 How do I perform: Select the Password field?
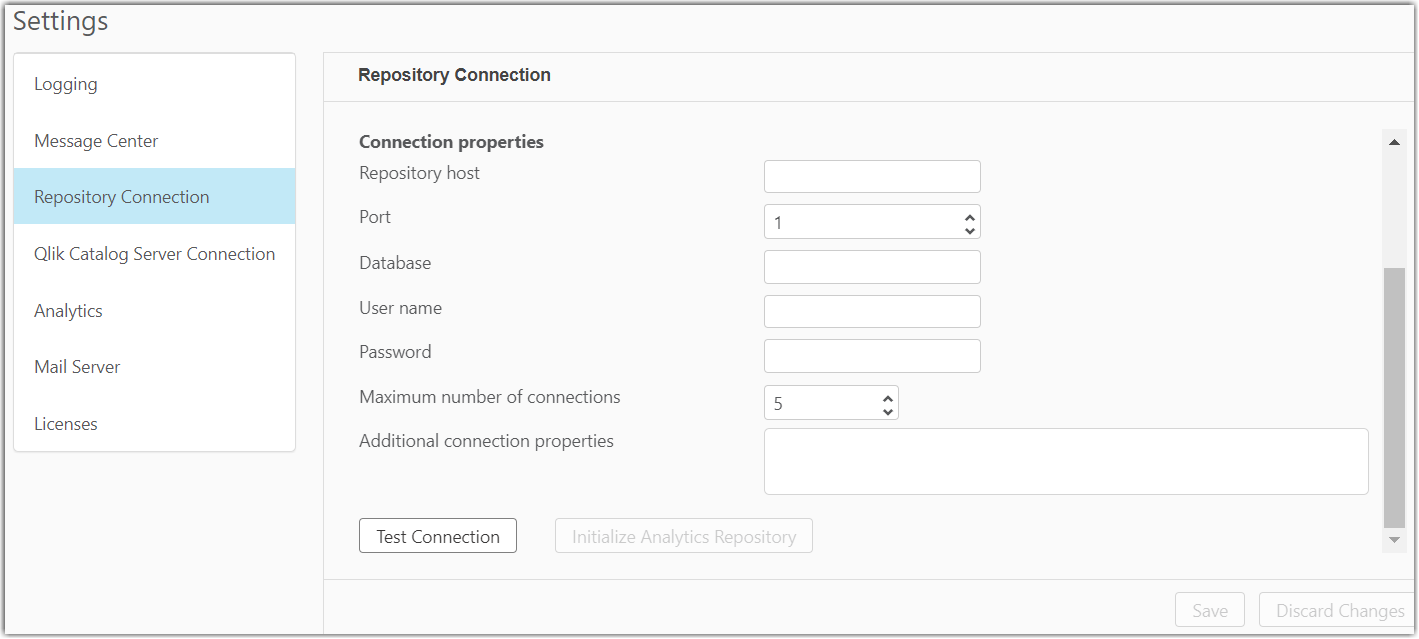click(x=871, y=356)
